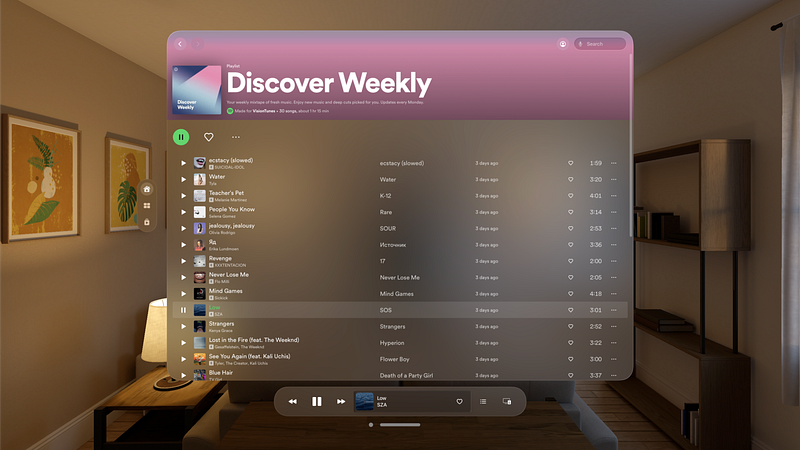Like the Strangers track
This screenshot has height=450, width=800.
(x=570, y=327)
